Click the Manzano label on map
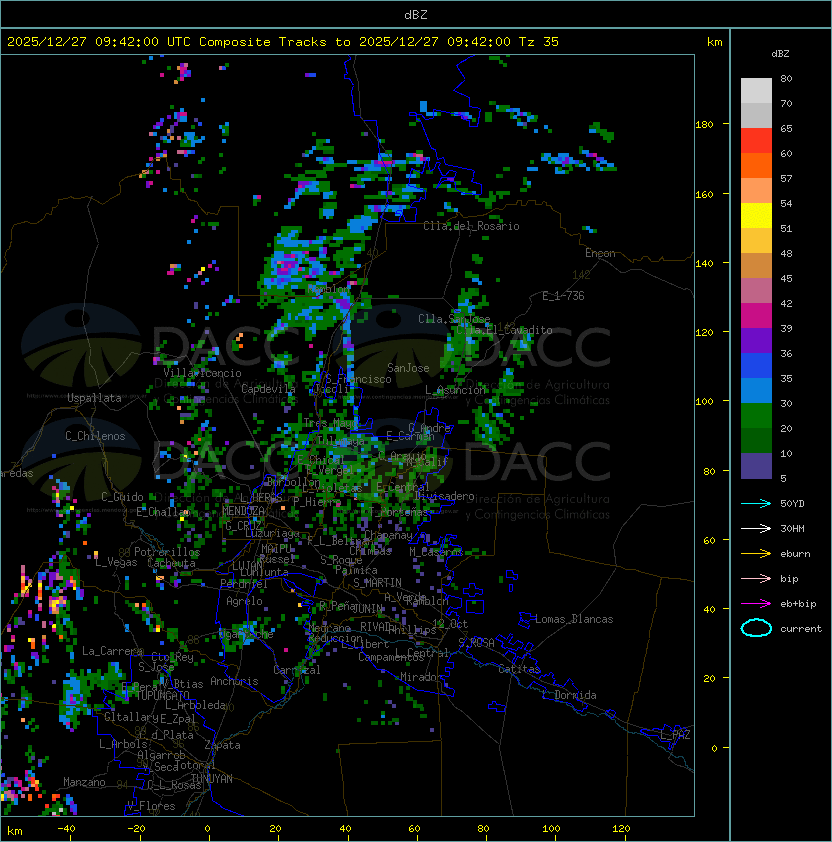 tap(84, 782)
